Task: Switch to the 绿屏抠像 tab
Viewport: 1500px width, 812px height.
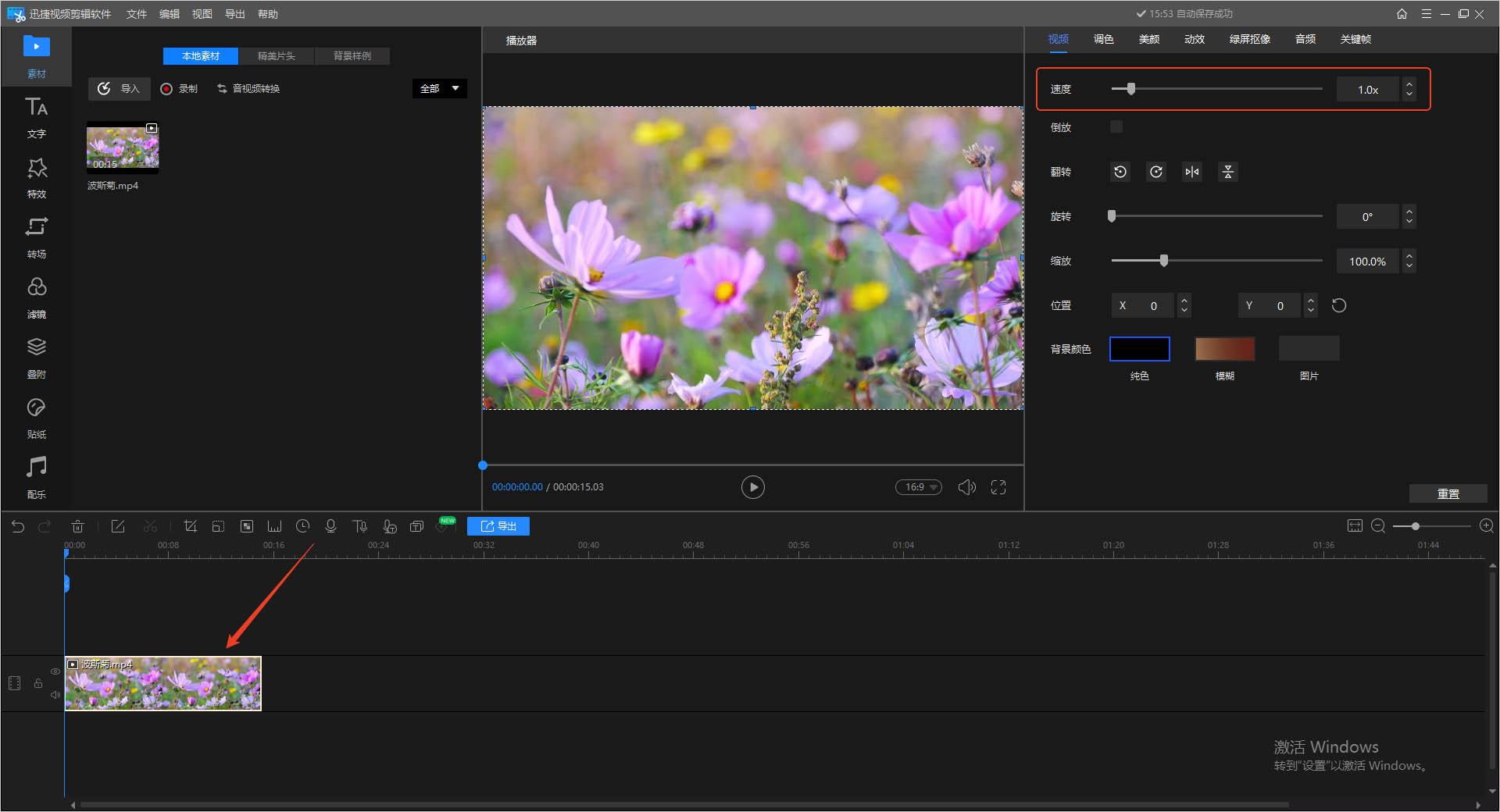Action: point(1250,39)
